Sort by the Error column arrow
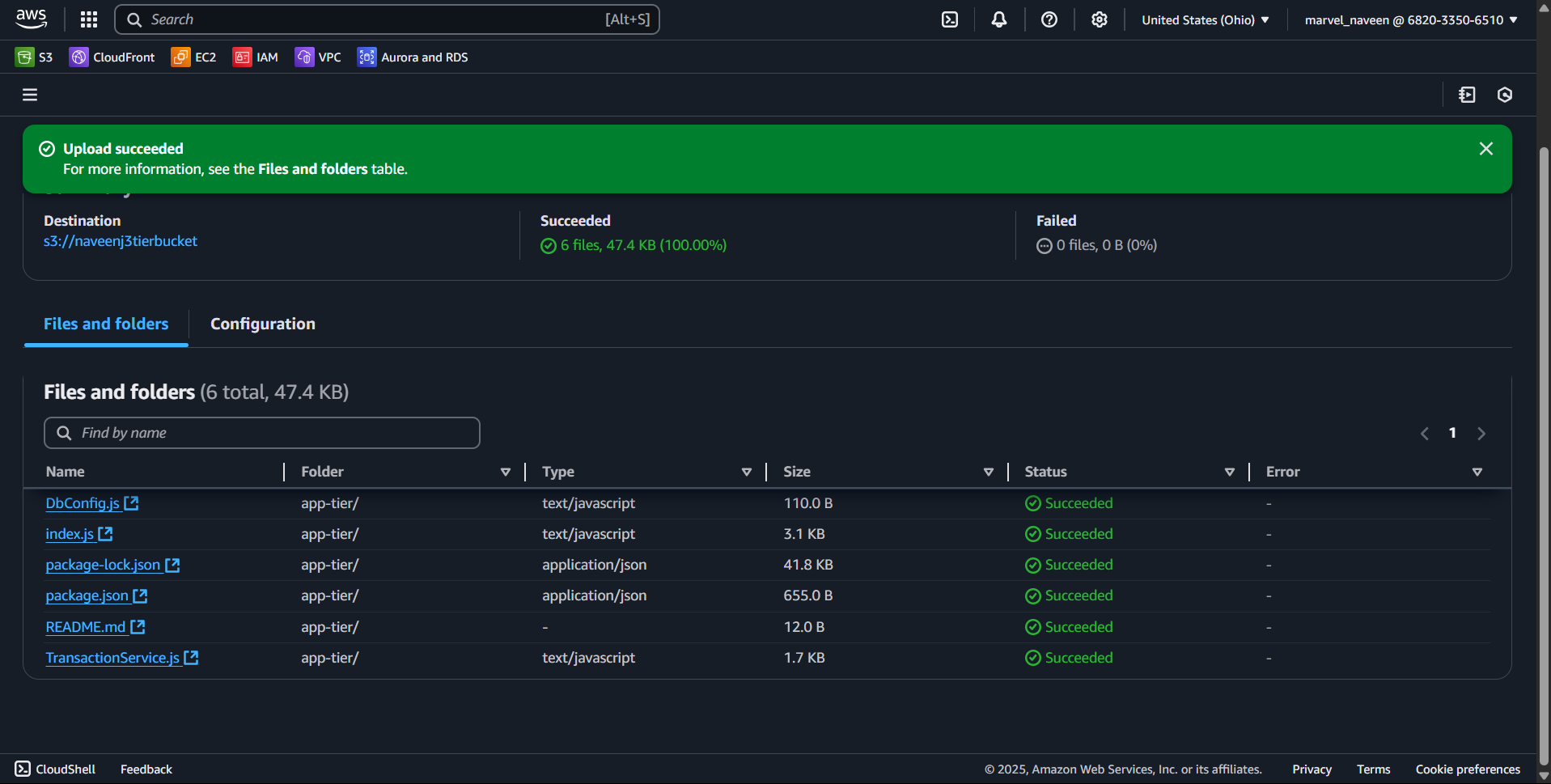The height and width of the screenshot is (784, 1551). (1477, 472)
